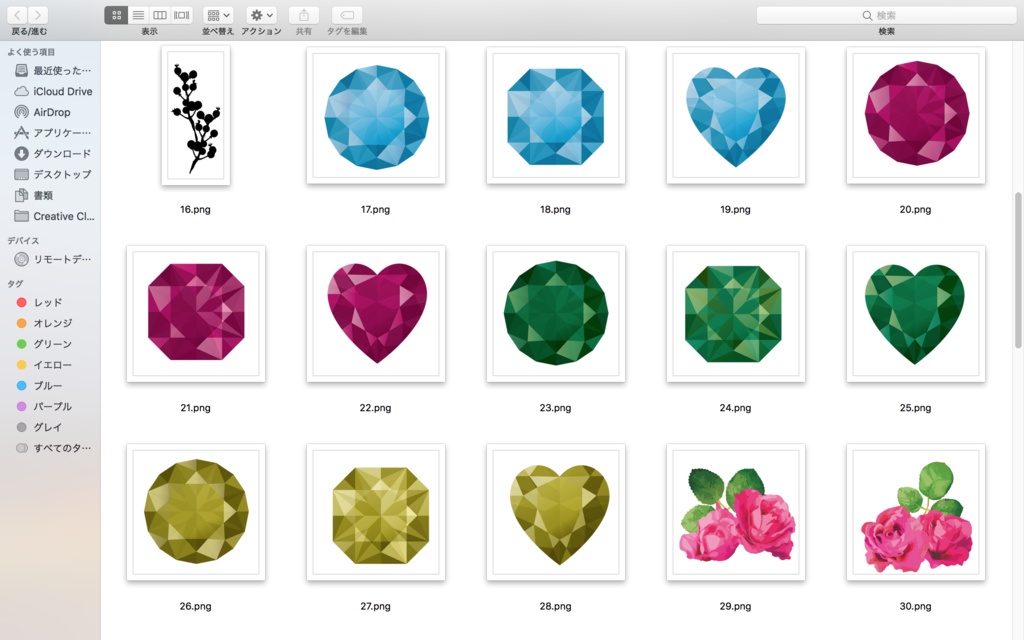Screen dimensions: 1024x640
Task: Select the blue heart gem 19.png
Action: click(x=735, y=116)
